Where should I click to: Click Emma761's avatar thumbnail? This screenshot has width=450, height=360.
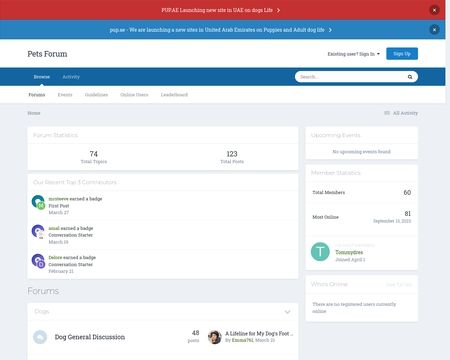click(215, 337)
